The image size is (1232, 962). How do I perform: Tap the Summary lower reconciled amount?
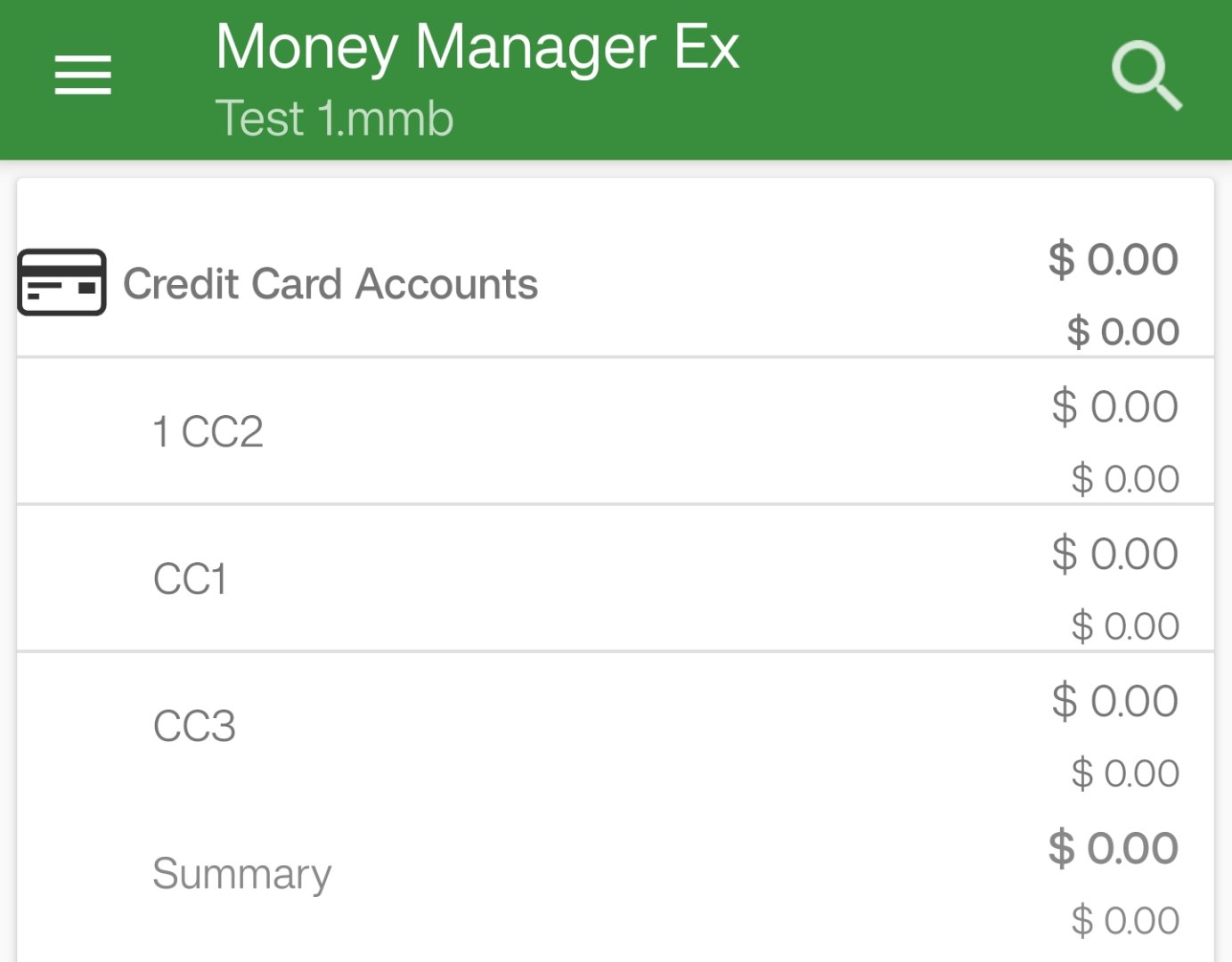1125,920
